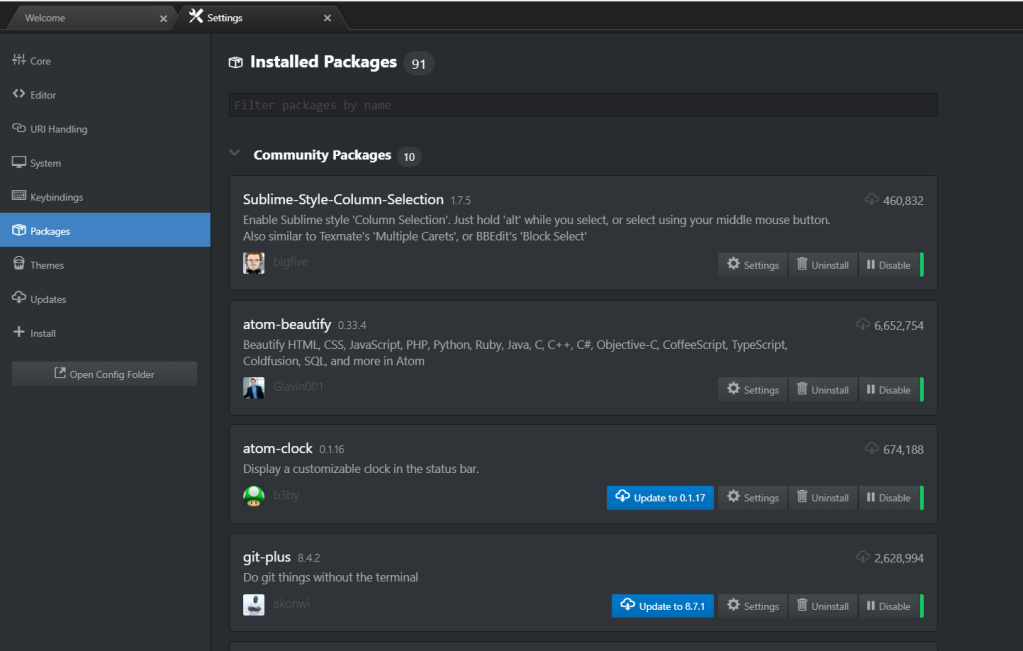Open the Install packages section

pos(43,333)
